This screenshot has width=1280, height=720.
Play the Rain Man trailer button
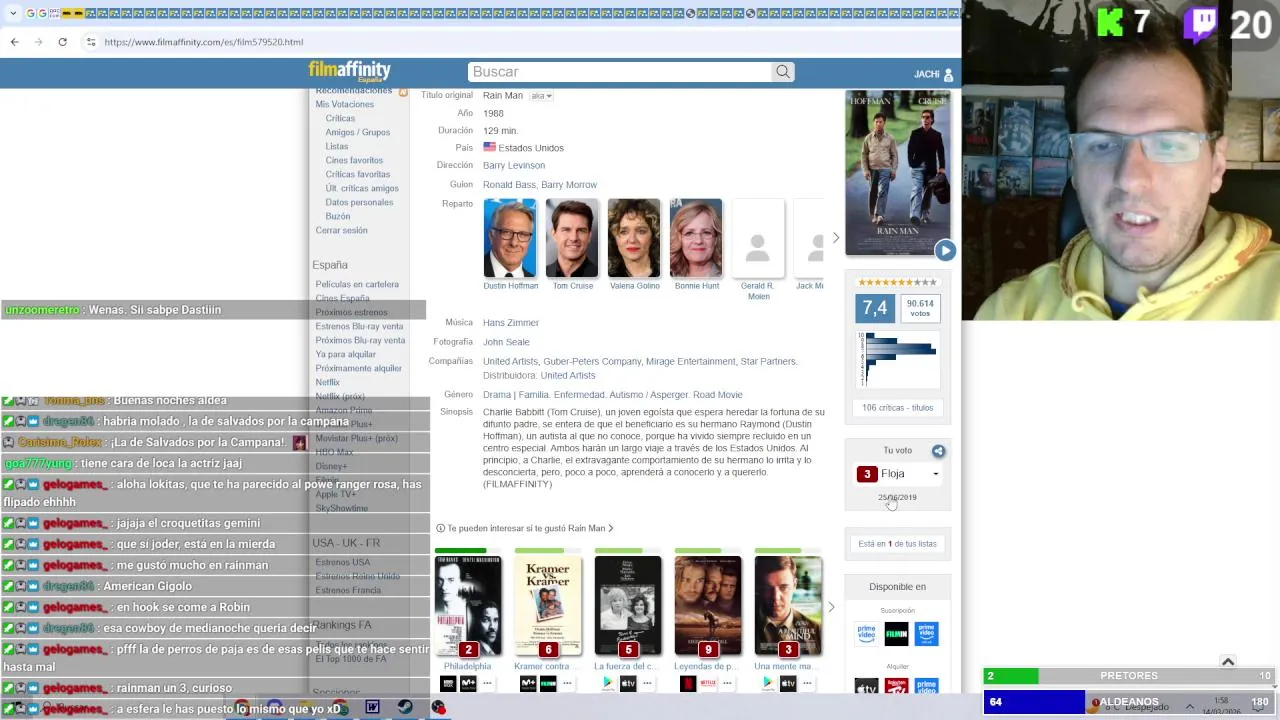945,250
